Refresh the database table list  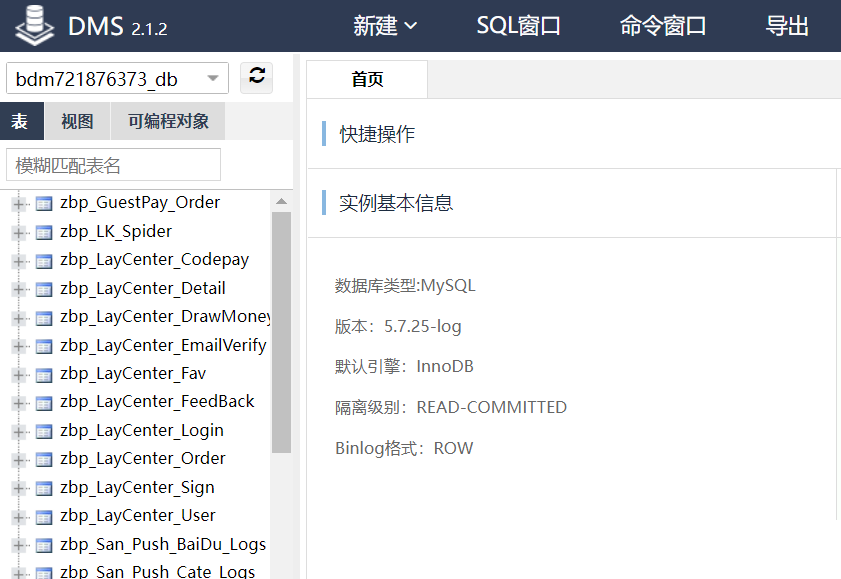click(256, 78)
